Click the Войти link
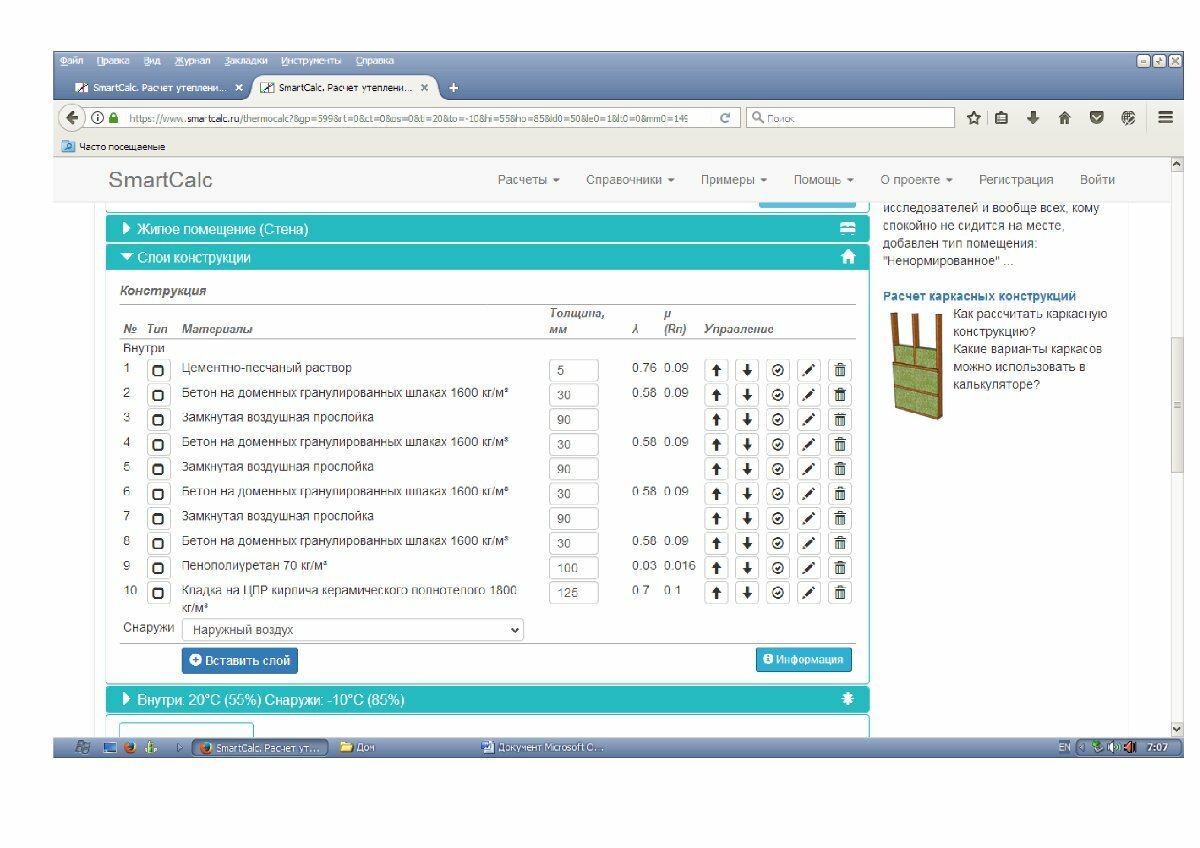 tap(1097, 180)
